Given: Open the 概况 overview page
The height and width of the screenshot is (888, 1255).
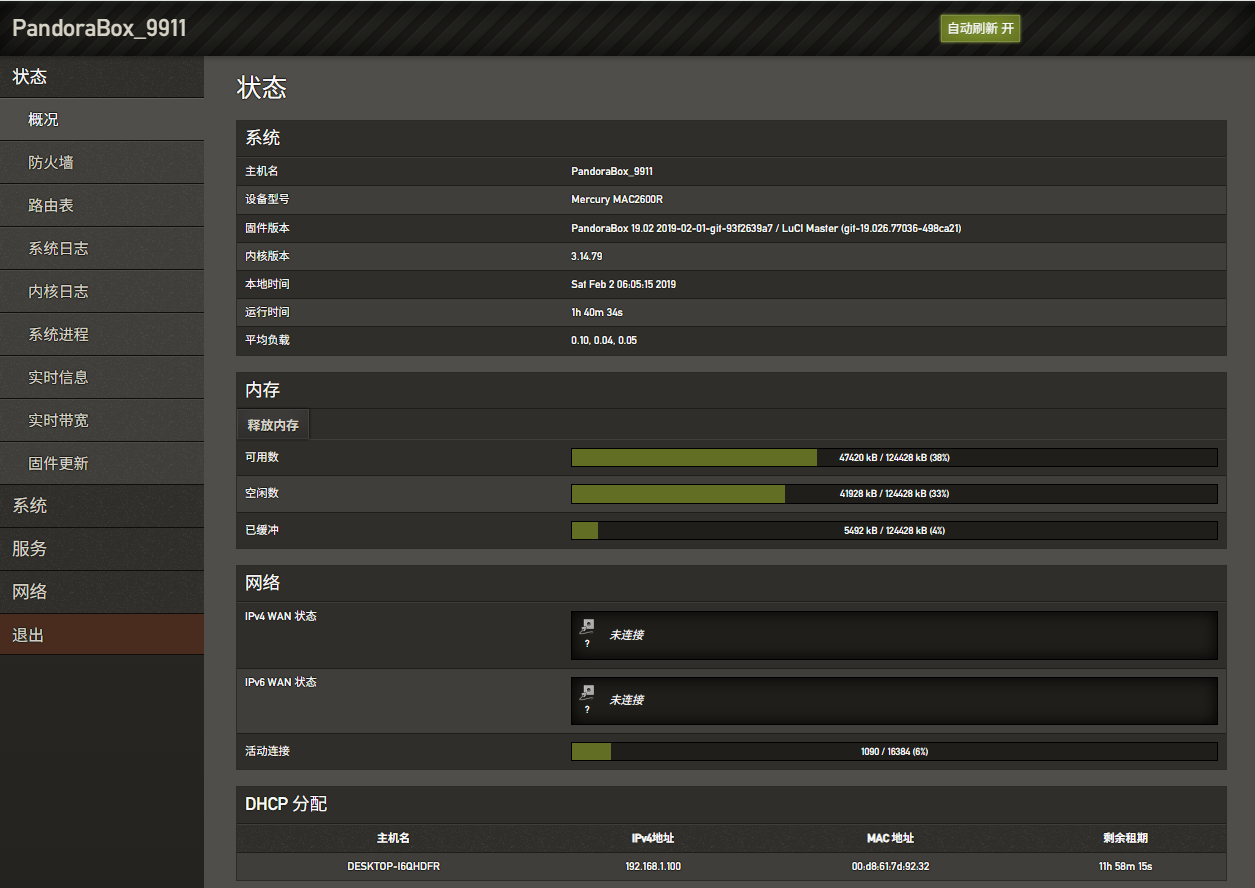Looking at the screenshot, I should tap(102, 120).
